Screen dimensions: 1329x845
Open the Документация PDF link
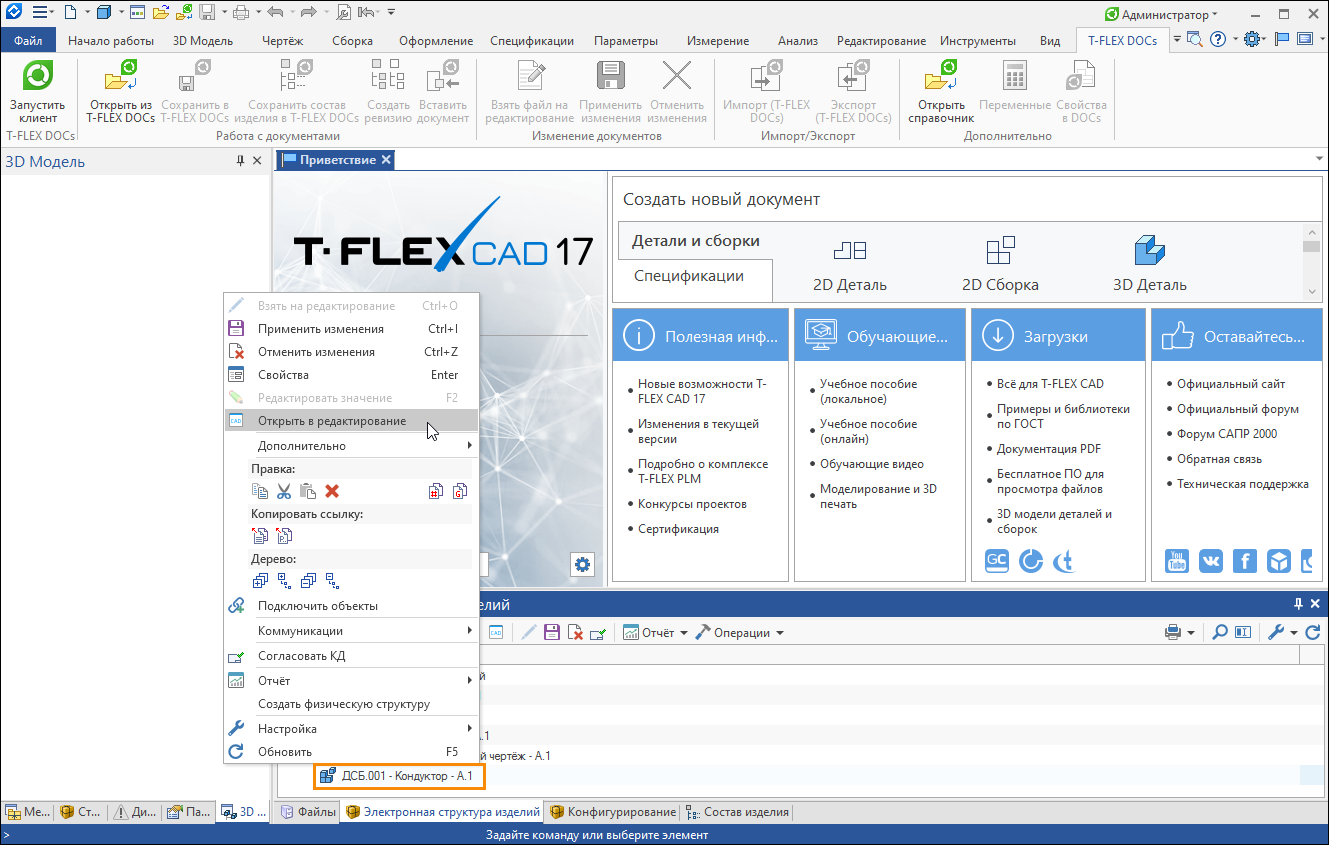click(1050, 449)
